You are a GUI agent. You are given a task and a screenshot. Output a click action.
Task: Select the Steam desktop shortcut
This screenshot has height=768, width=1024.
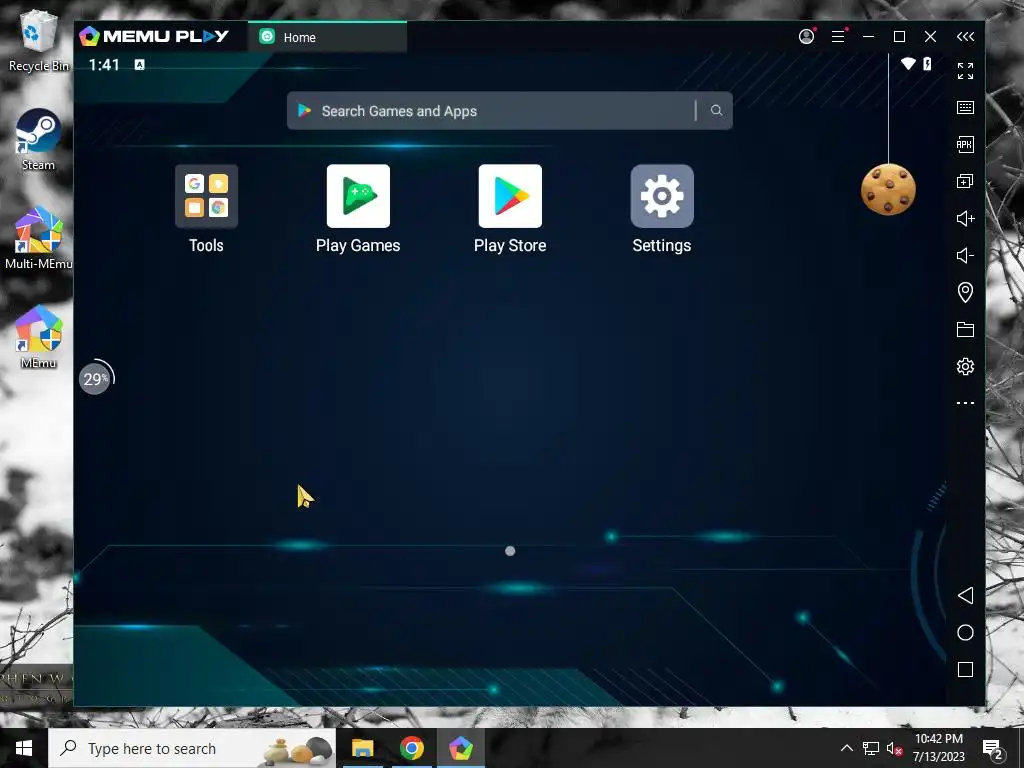pos(39,140)
